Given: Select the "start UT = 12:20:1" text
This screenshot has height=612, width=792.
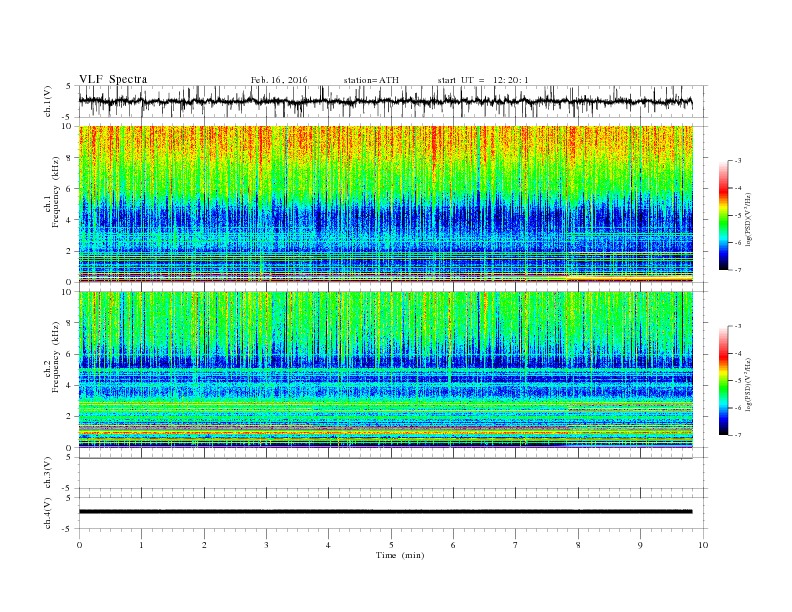Looking at the screenshot, I should (x=483, y=80).
